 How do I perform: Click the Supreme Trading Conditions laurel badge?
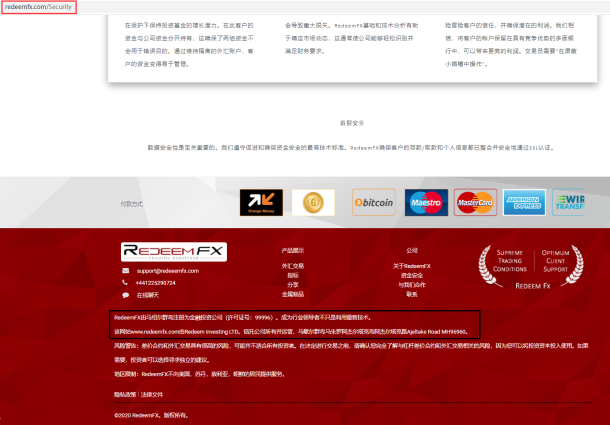(x=531, y=267)
